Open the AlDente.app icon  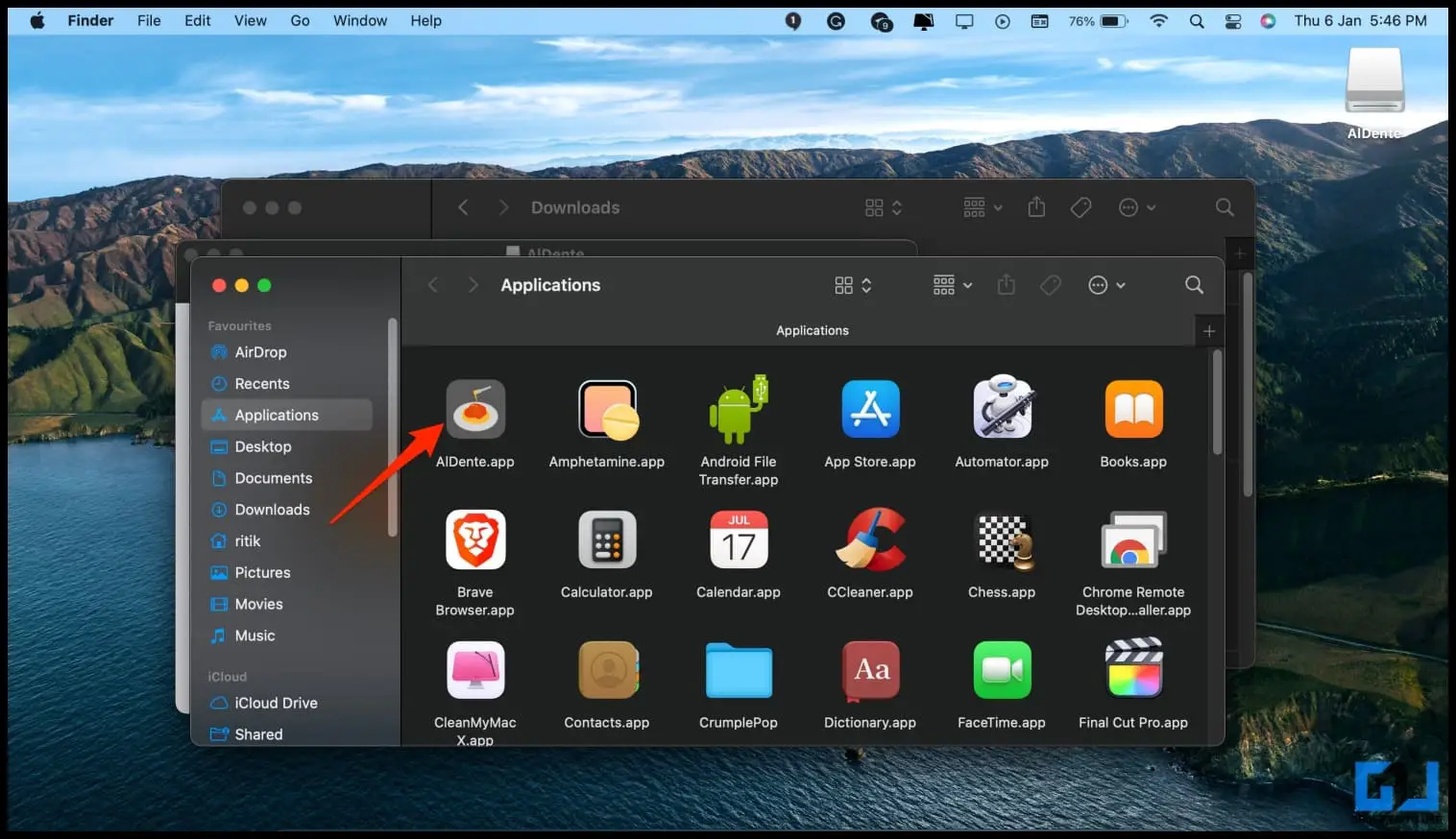point(475,409)
